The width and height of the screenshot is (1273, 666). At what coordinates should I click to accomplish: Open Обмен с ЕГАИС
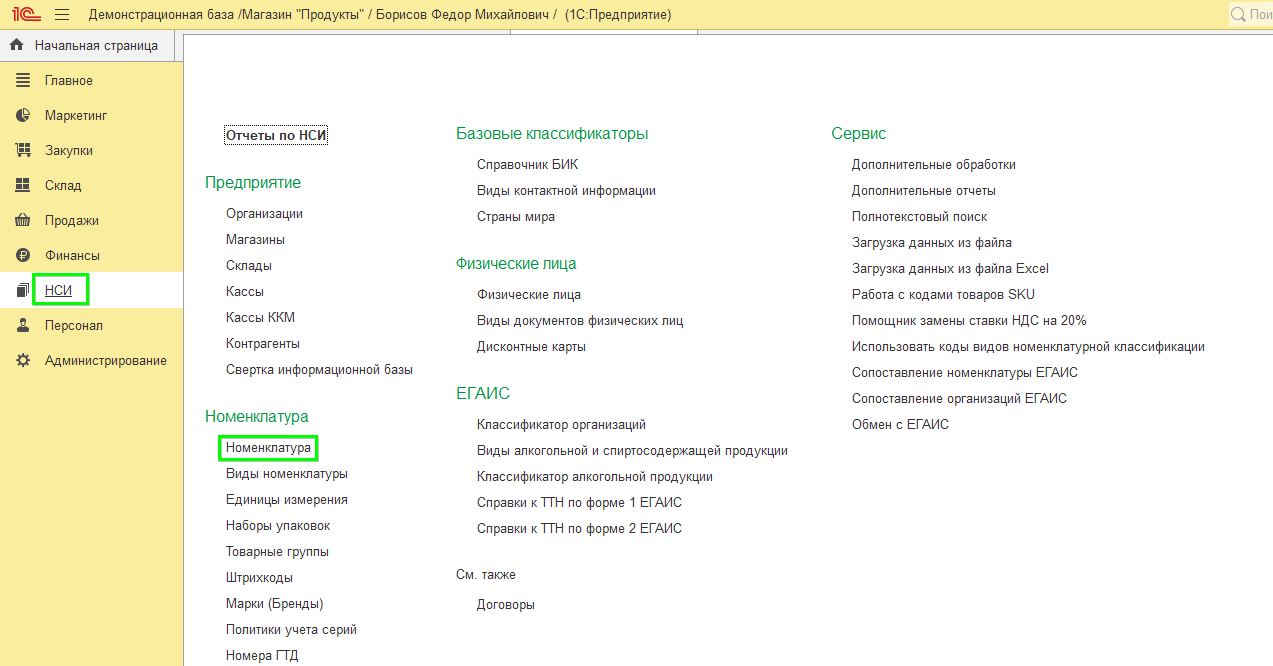[x=900, y=424]
